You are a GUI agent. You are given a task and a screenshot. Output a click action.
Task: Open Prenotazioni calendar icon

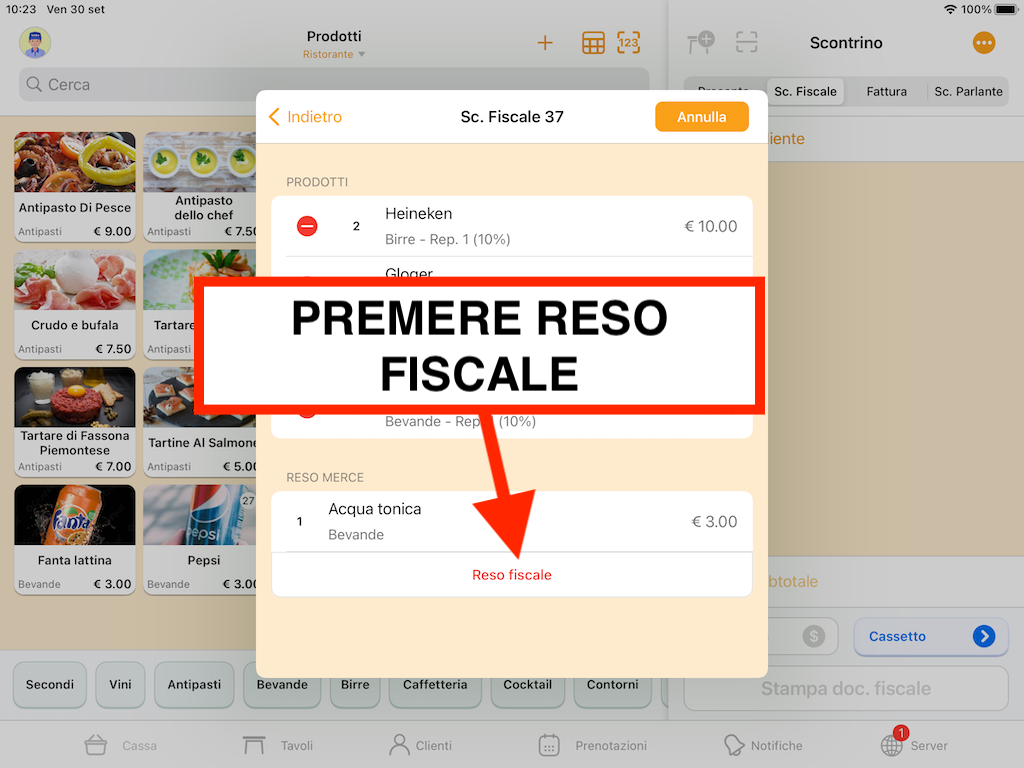[549, 745]
